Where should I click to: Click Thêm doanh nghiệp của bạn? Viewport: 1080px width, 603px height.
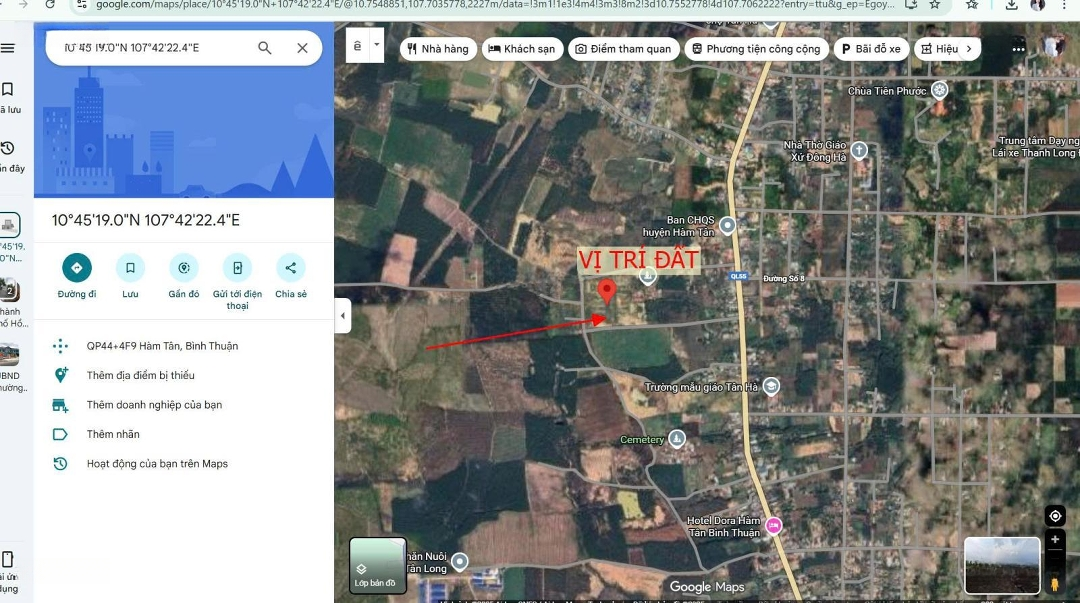[154, 405]
